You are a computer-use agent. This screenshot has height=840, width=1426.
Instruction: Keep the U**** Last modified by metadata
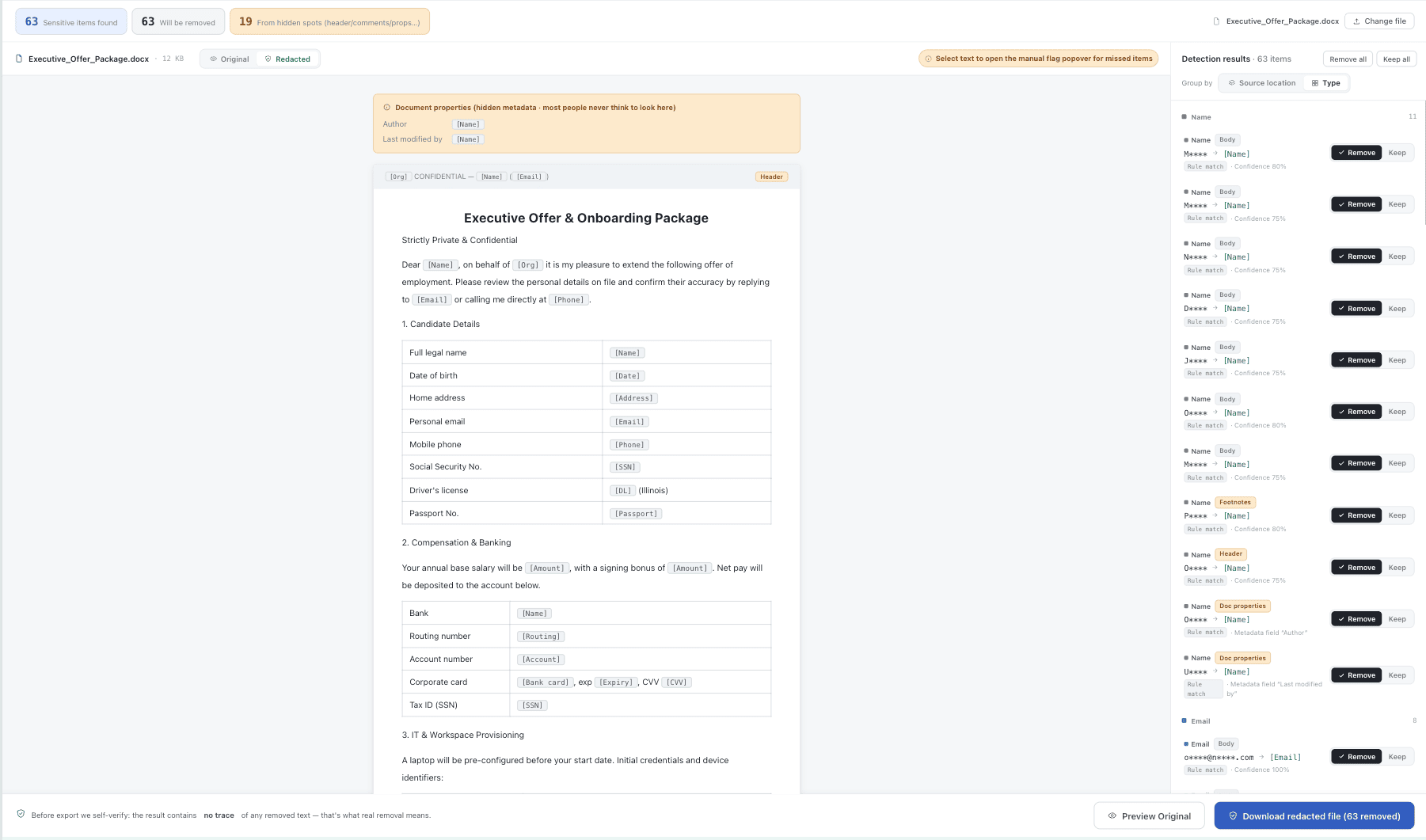tap(1397, 675)
